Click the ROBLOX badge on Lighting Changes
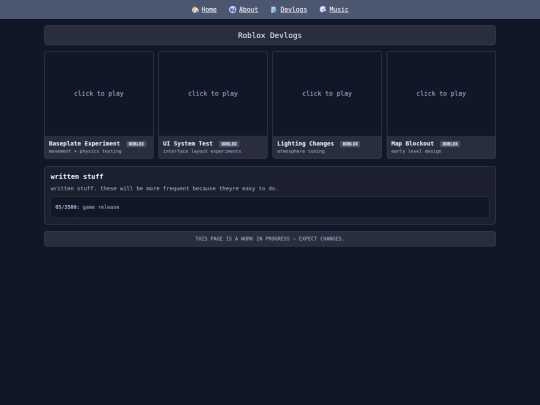540x405 pixels. pyautogui.click(x=350, y=144)
